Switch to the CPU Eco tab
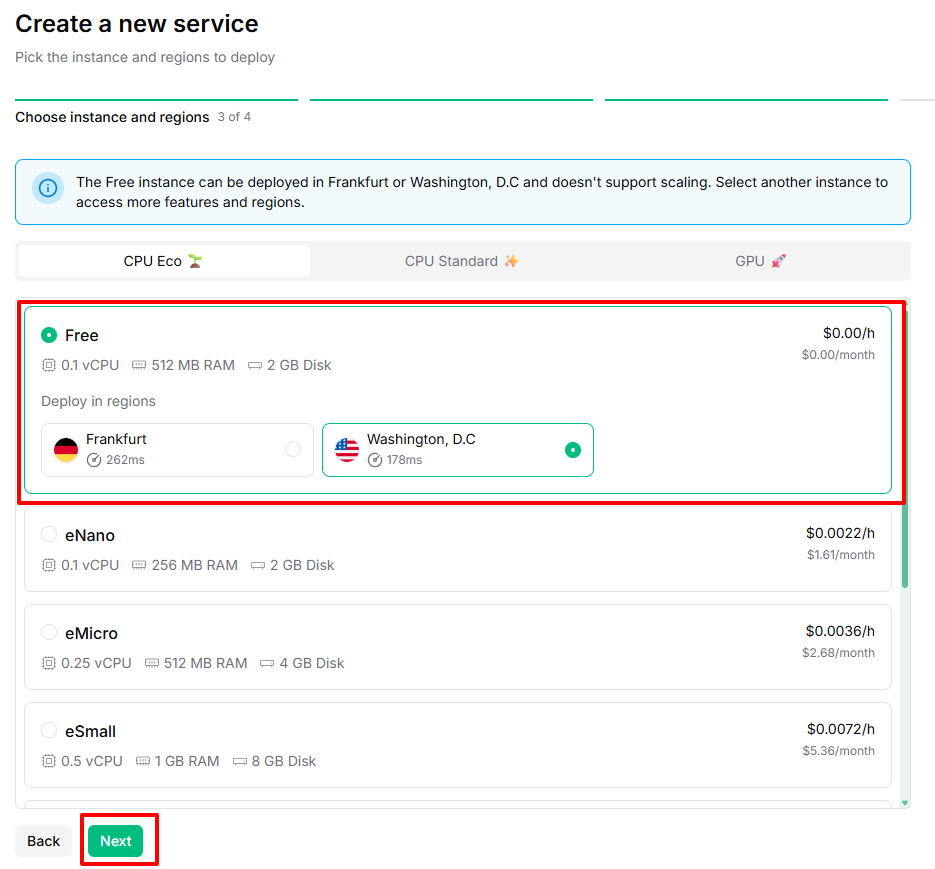Image resolution: width=935 pixels, height=869 pixels. pyautogui.click(x=163, y=261)
